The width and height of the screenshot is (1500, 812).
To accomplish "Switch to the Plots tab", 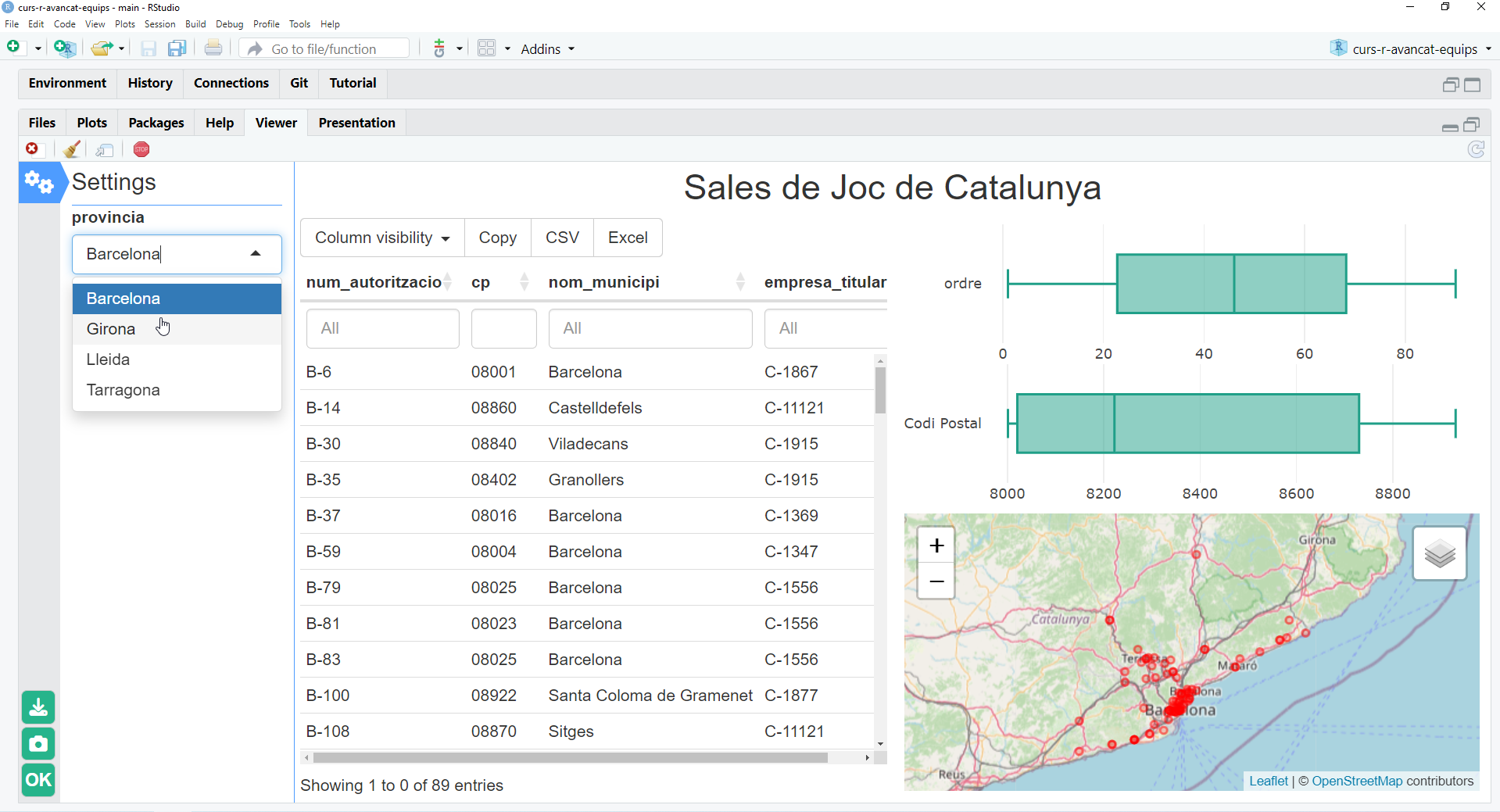I will point(91,123).
